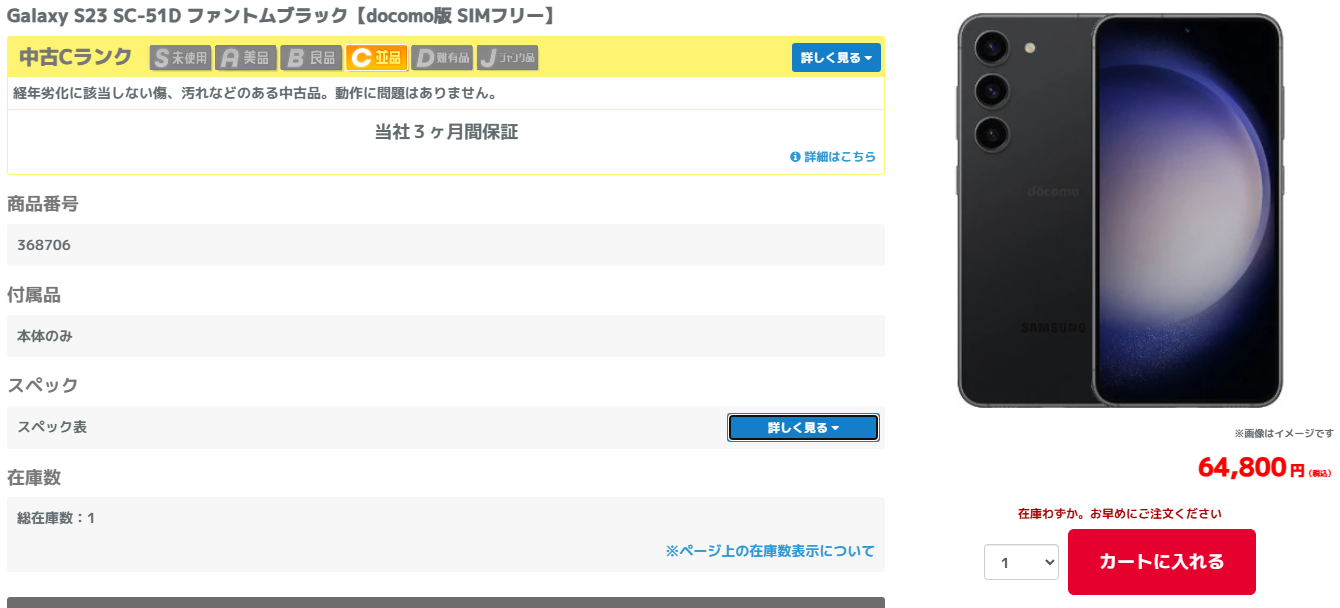Image resolution: width=1340 pixels, height=608 pixels.
Task: Click the ※画像はイメージです note
Action: [x=1284, y=433]
